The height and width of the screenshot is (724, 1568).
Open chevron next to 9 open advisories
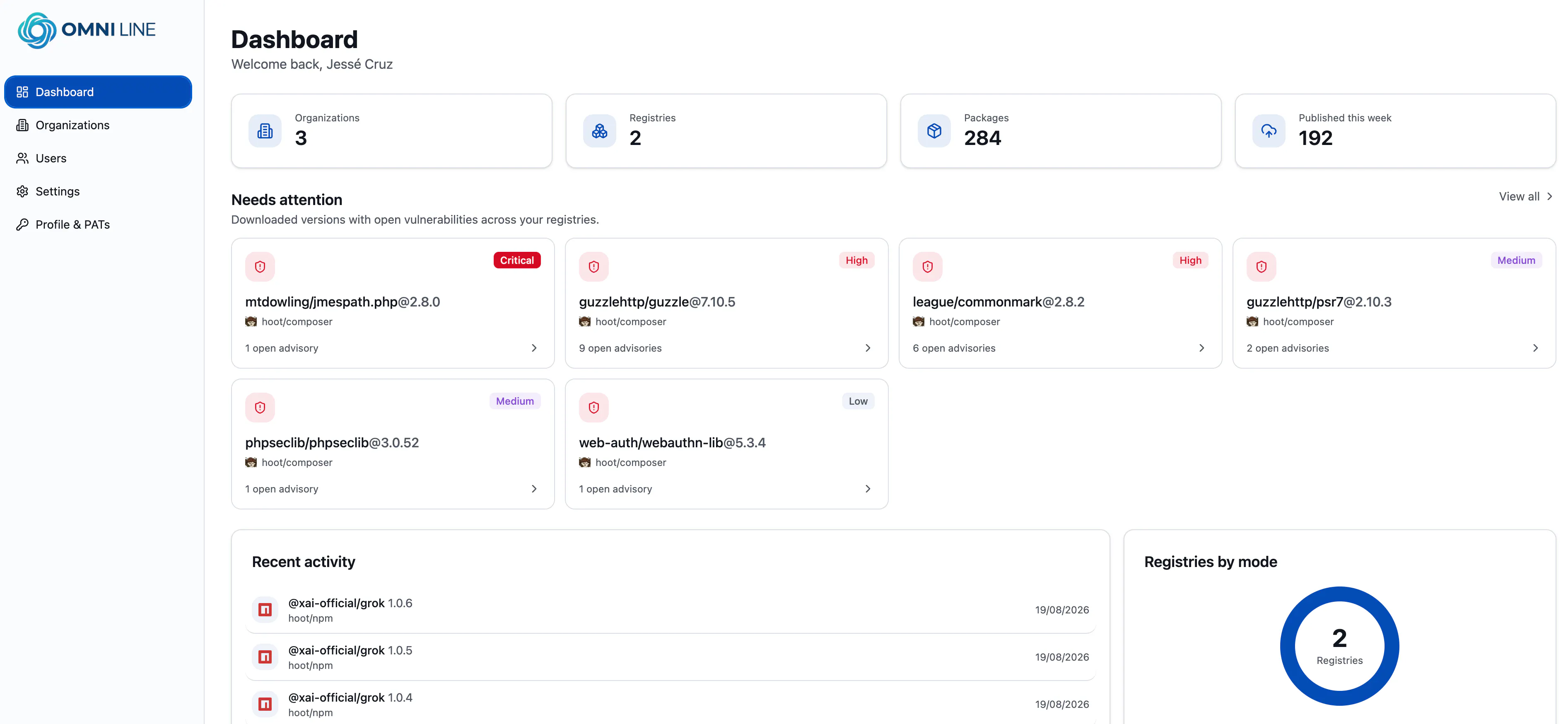point(868,348)
